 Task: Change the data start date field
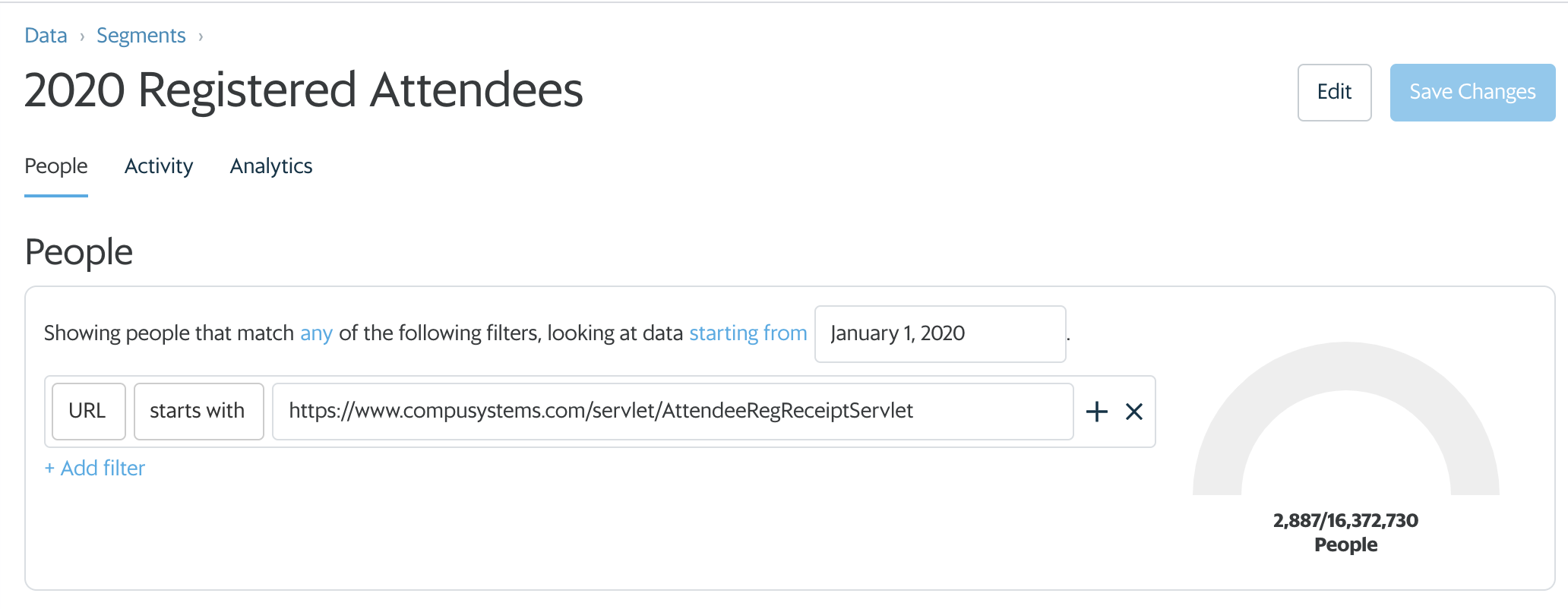(x=940, y=334)
